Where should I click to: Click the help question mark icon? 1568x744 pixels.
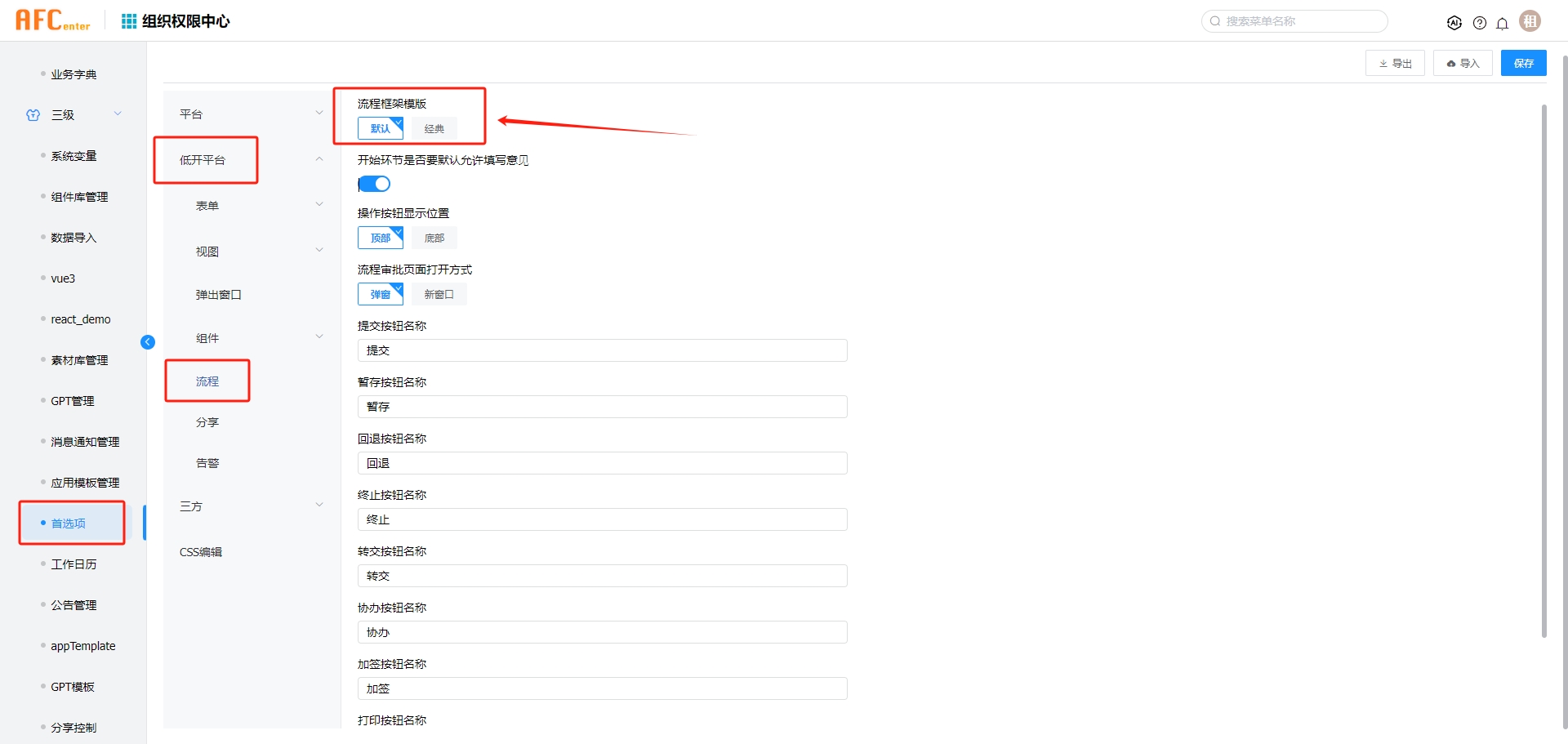(1479, 23)
